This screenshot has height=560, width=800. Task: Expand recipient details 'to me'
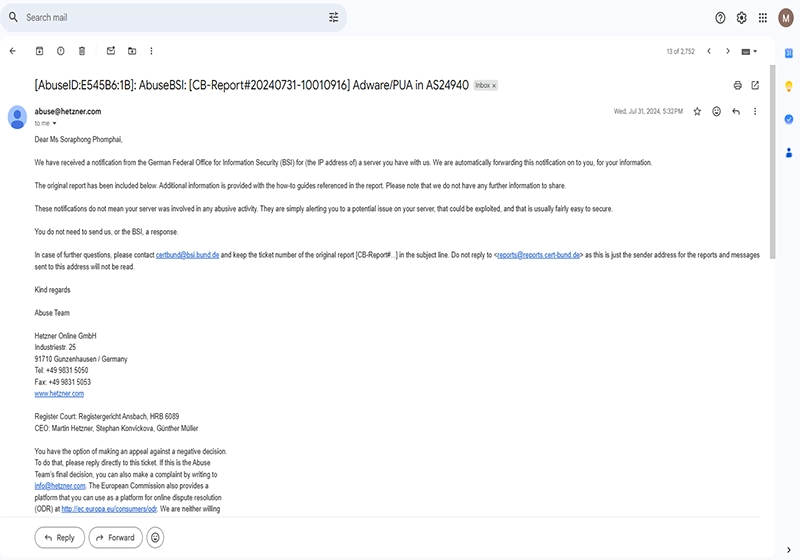pyautogui.click(x=55, y=123)
